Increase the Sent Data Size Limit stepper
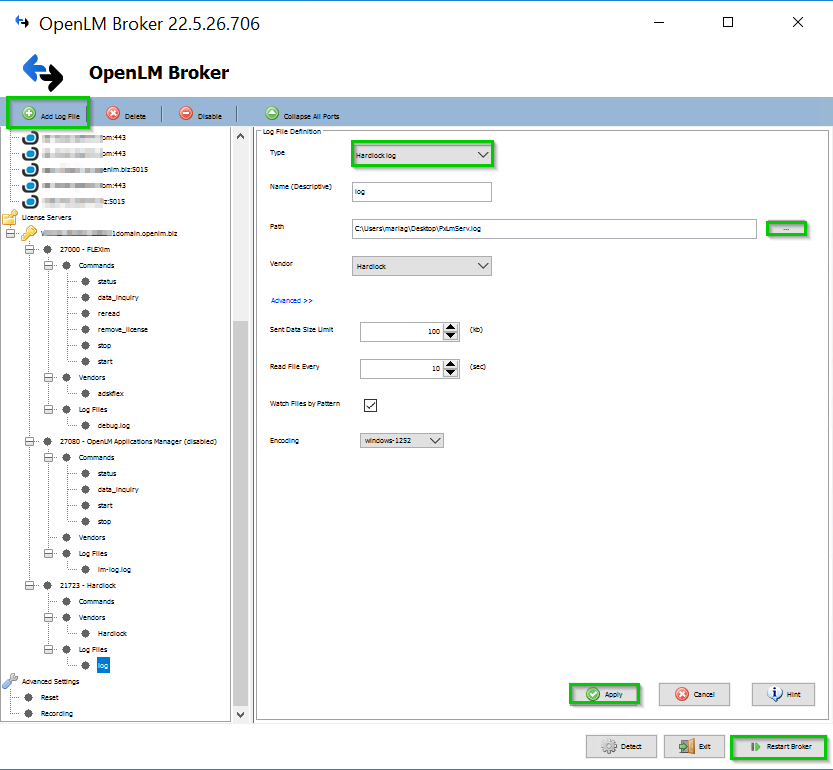The width and height of the screenshot is (833, 770). point(451,326)
